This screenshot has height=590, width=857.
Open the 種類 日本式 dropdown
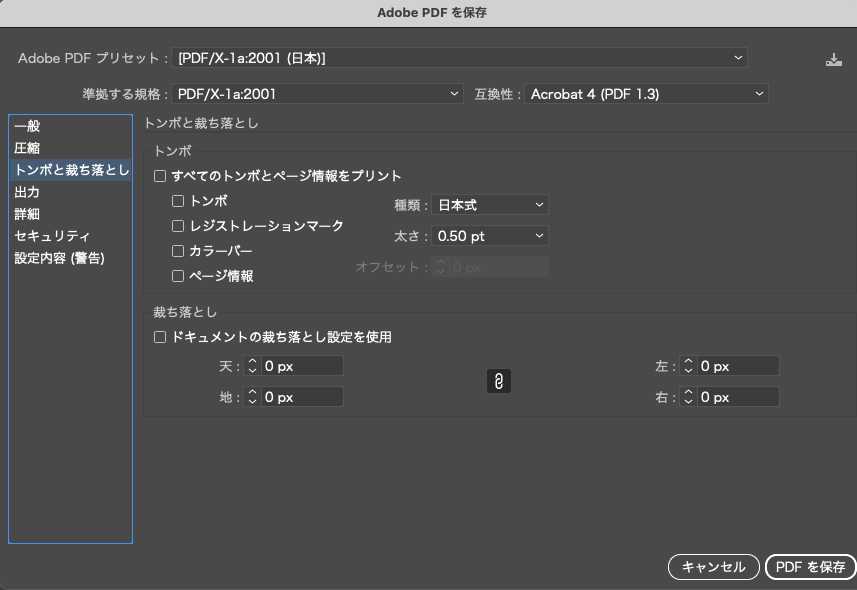coord(490,205)
